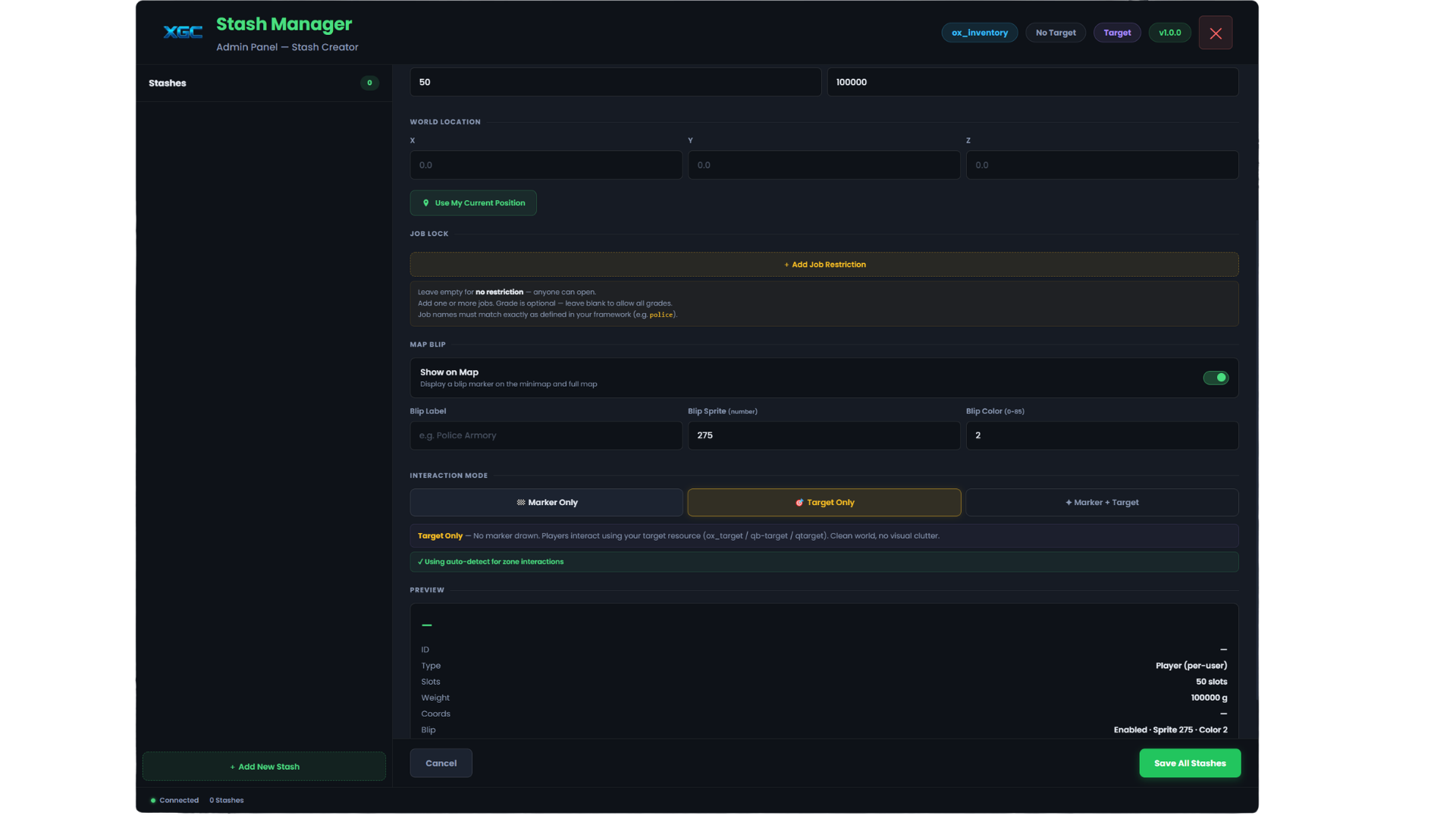The image size is (1456, 819).
Task: Click the Blip Sprite number field
Action: pos(824,435)
